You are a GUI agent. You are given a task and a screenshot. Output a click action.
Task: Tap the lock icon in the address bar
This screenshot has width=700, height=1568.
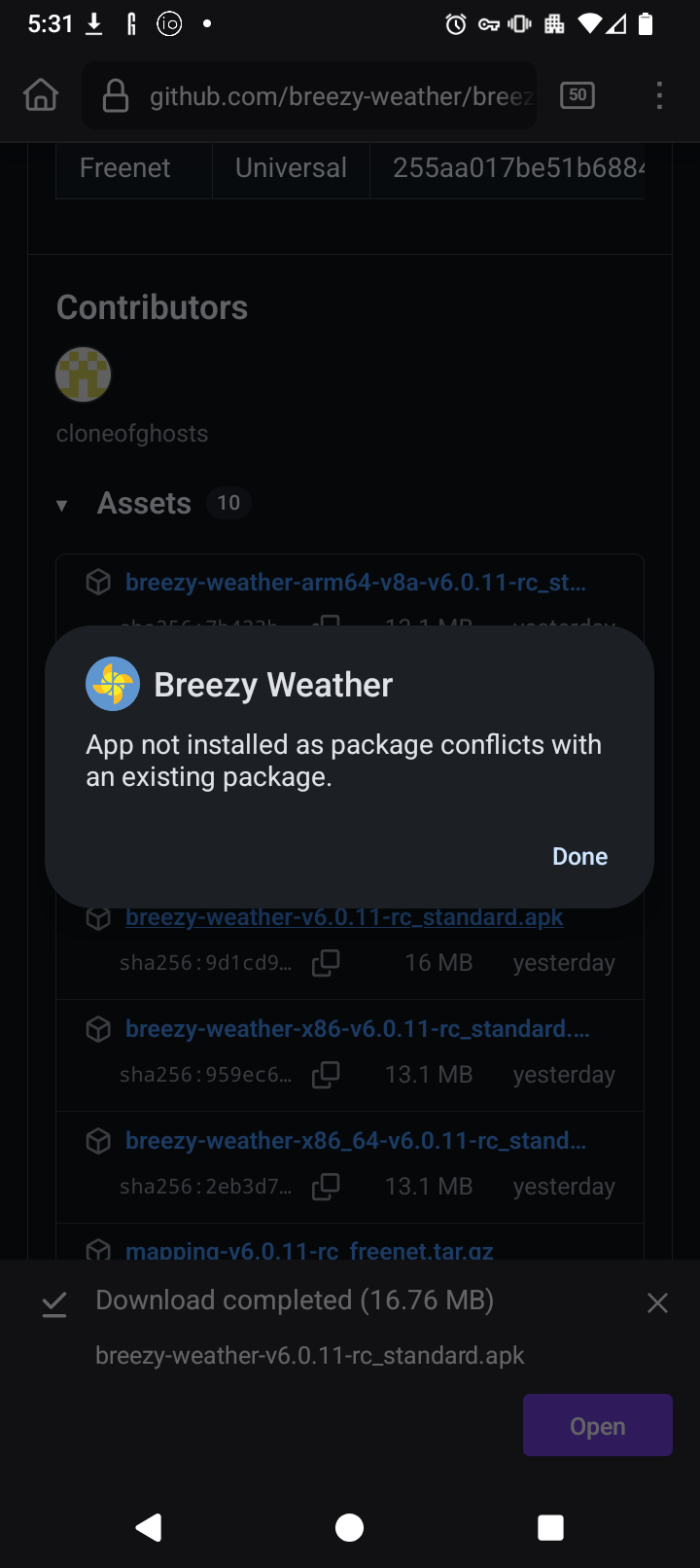(116, 96)
